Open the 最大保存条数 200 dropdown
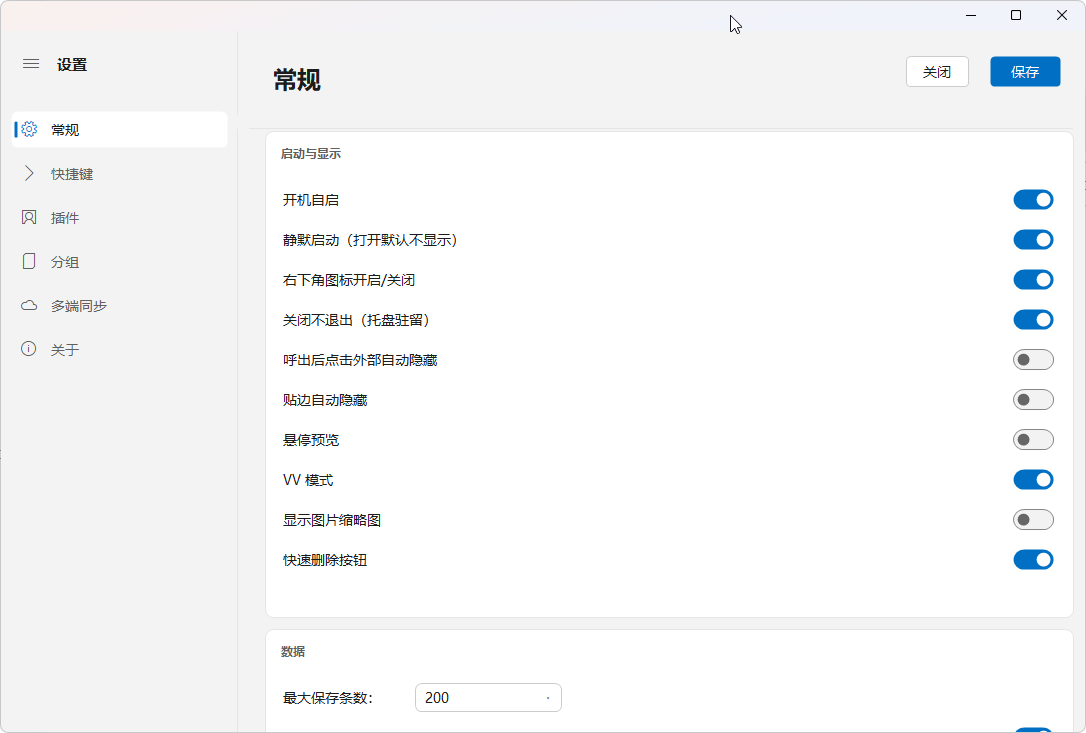 click(x=488, y=698)
